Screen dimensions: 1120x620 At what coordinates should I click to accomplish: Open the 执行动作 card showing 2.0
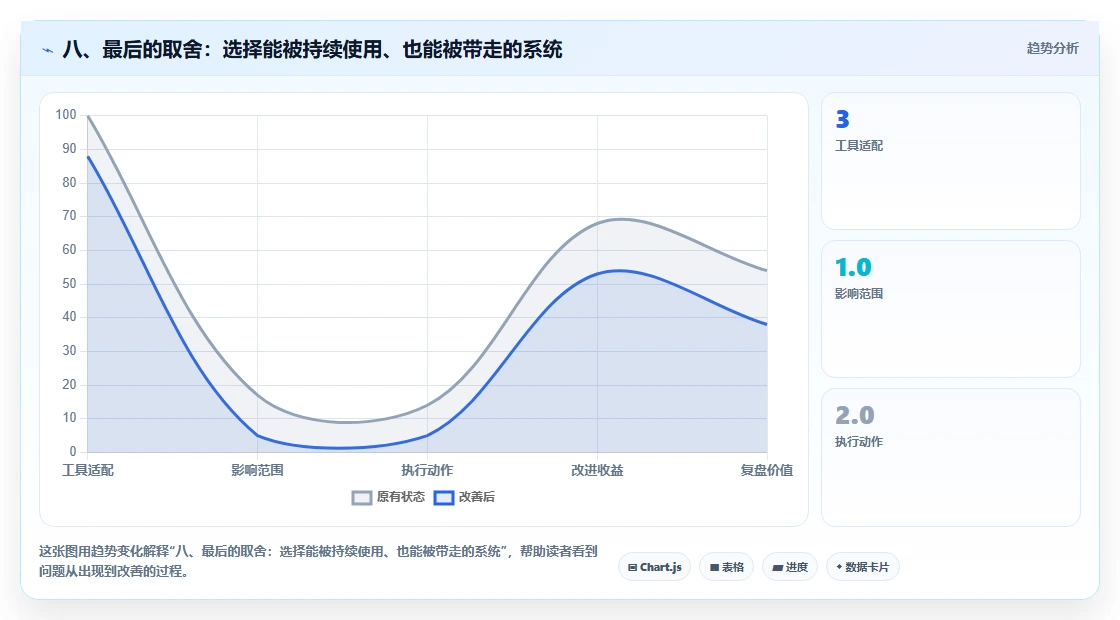pyautogui.click(x=951, y=457)
